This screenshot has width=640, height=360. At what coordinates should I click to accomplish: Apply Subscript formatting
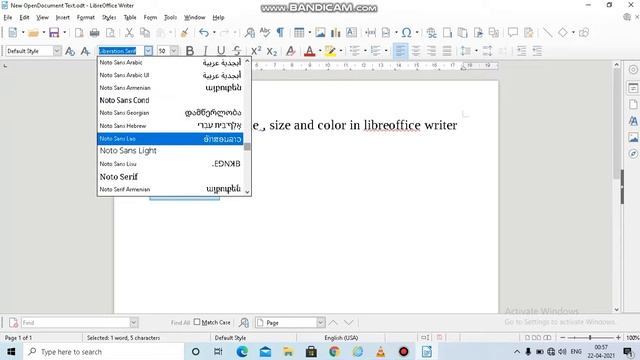click(x=271, y=51)
